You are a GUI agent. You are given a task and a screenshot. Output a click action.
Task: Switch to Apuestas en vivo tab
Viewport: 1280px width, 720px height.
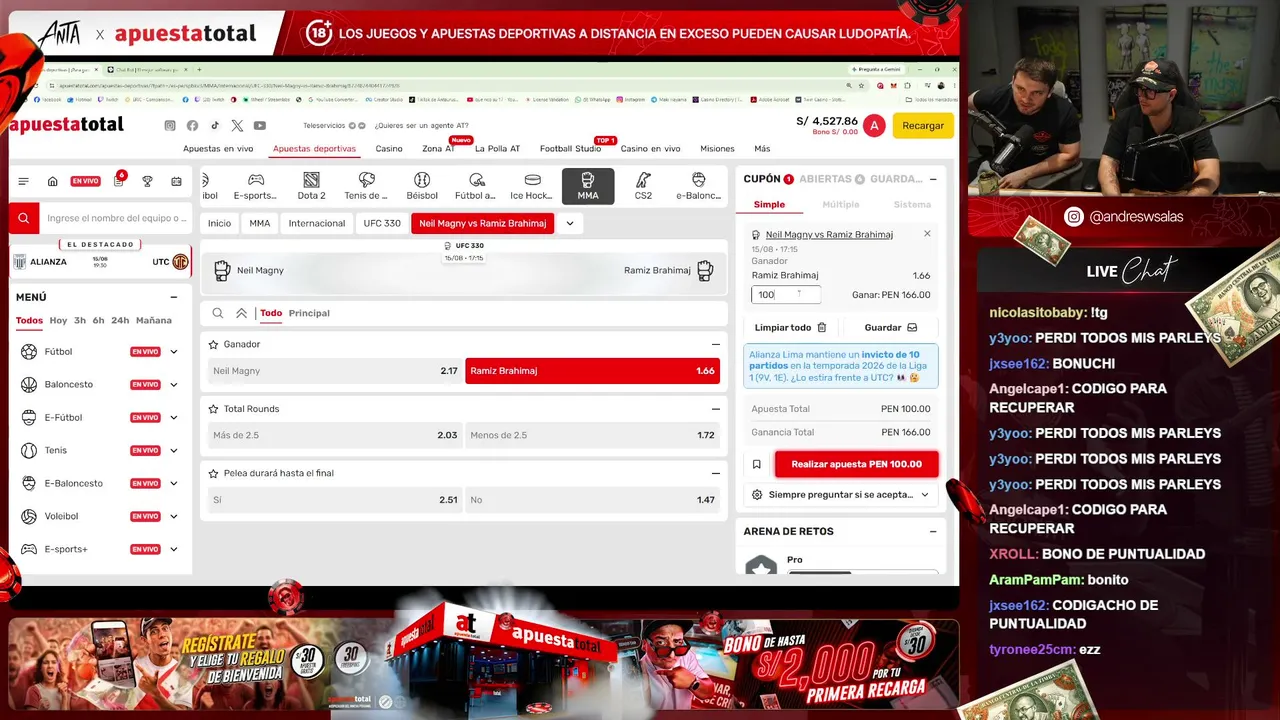(218, 149)
